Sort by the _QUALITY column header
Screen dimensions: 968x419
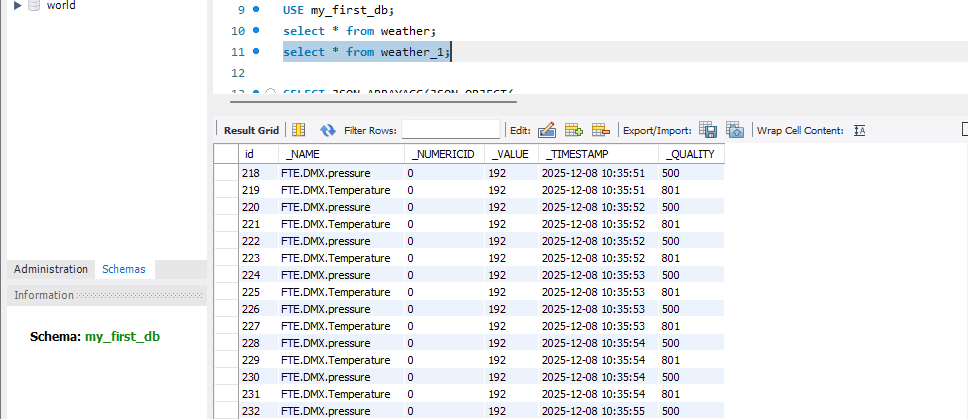(690, 155)
